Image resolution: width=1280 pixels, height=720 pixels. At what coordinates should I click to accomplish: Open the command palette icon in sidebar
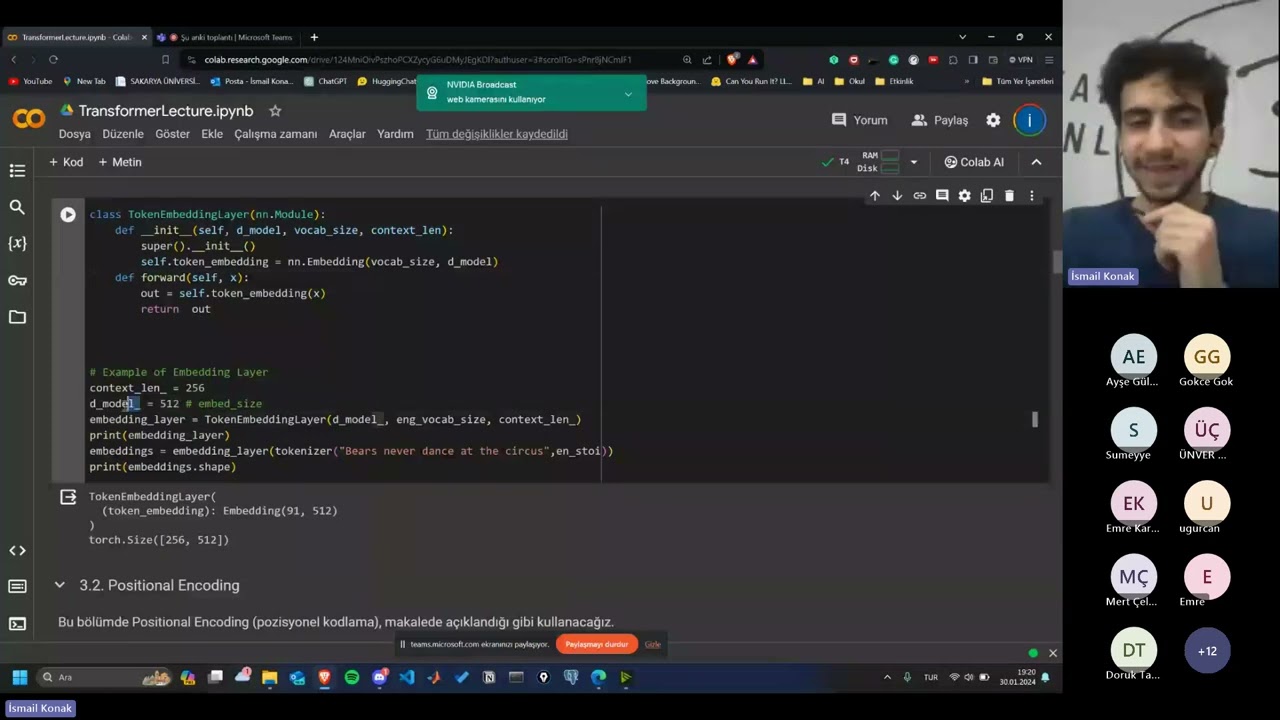pos(17,587)
